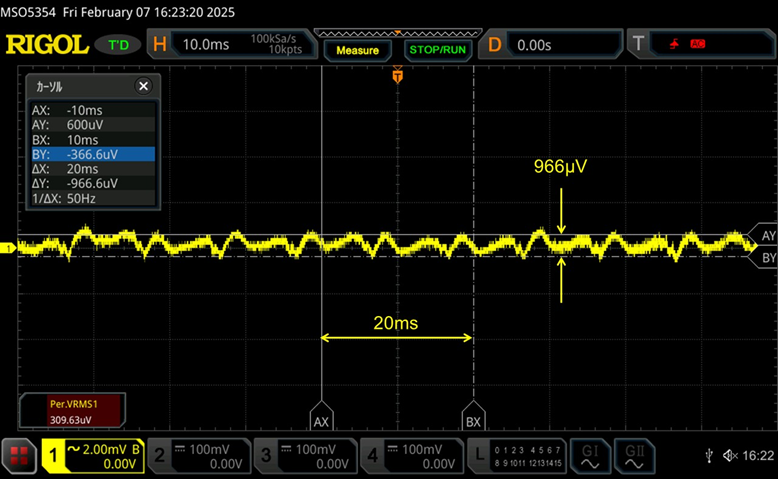Click the orange trigger position marker

tap(398, 76)
